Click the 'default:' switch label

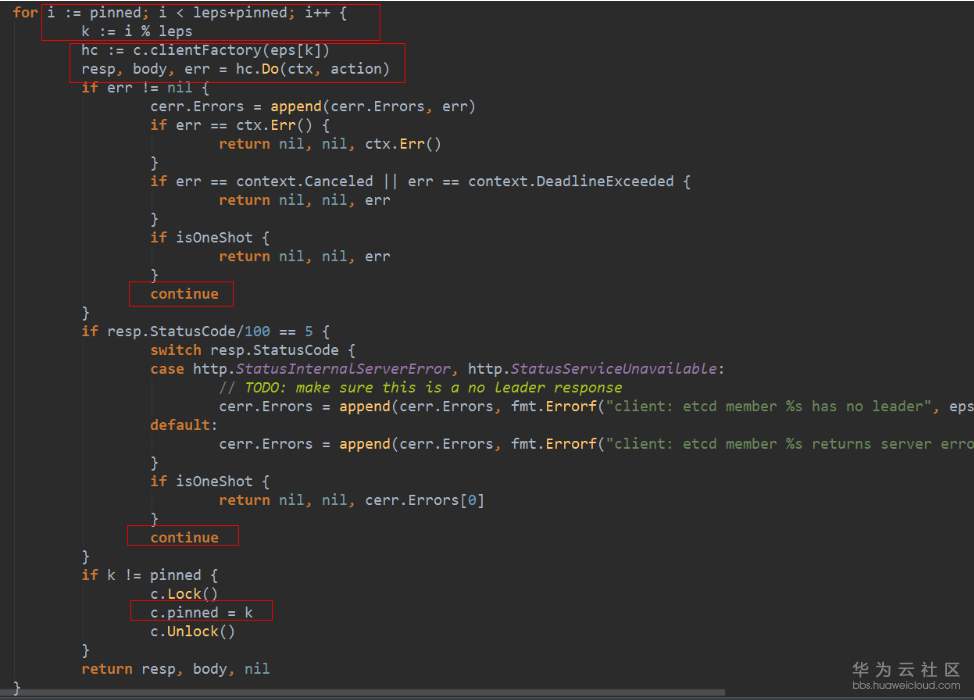click(x=184, y=425)
